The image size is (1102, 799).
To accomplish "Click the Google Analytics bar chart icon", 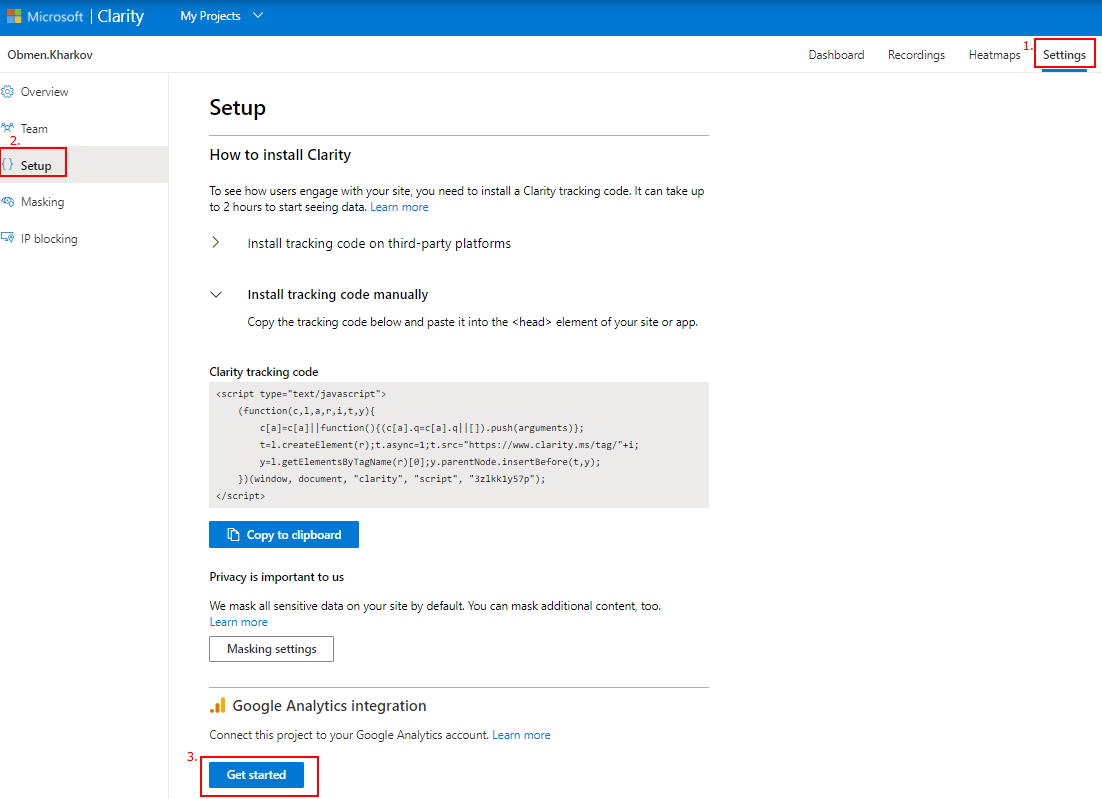I will click(218, 706).
